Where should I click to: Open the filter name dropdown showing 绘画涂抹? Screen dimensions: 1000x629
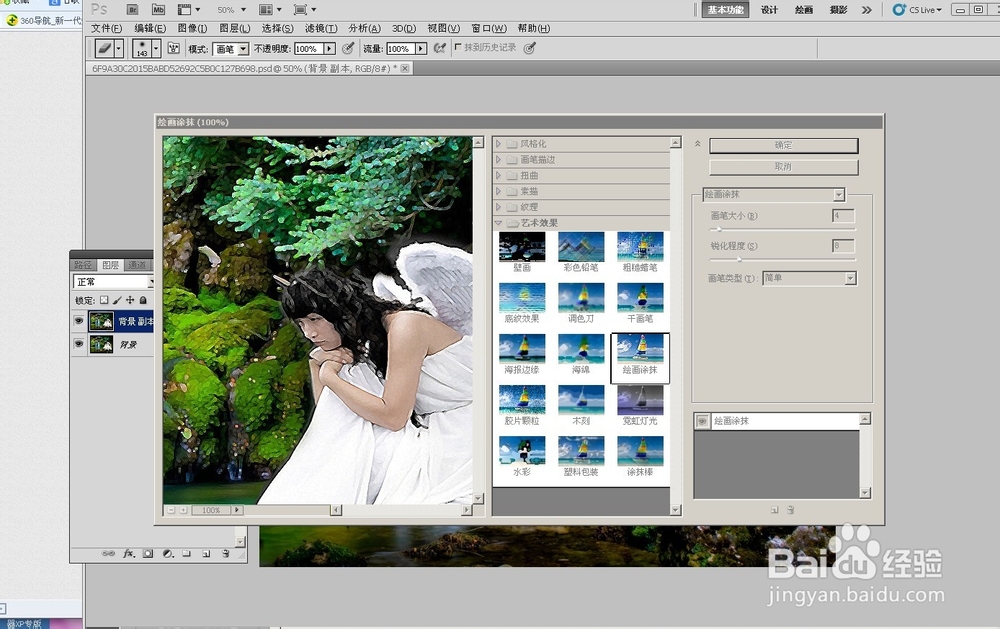point(774,194)
